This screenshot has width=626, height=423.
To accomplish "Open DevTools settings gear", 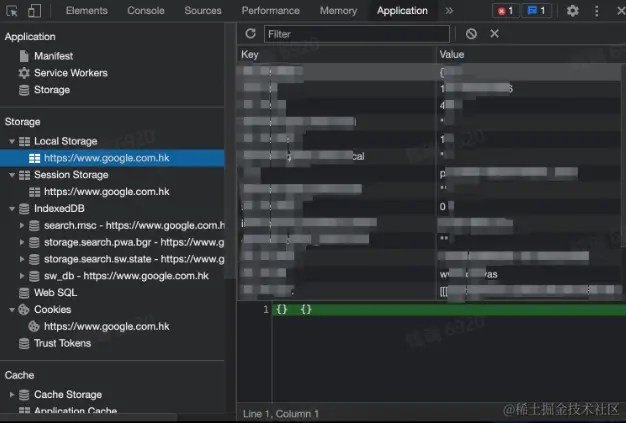I will coord(572,11).
